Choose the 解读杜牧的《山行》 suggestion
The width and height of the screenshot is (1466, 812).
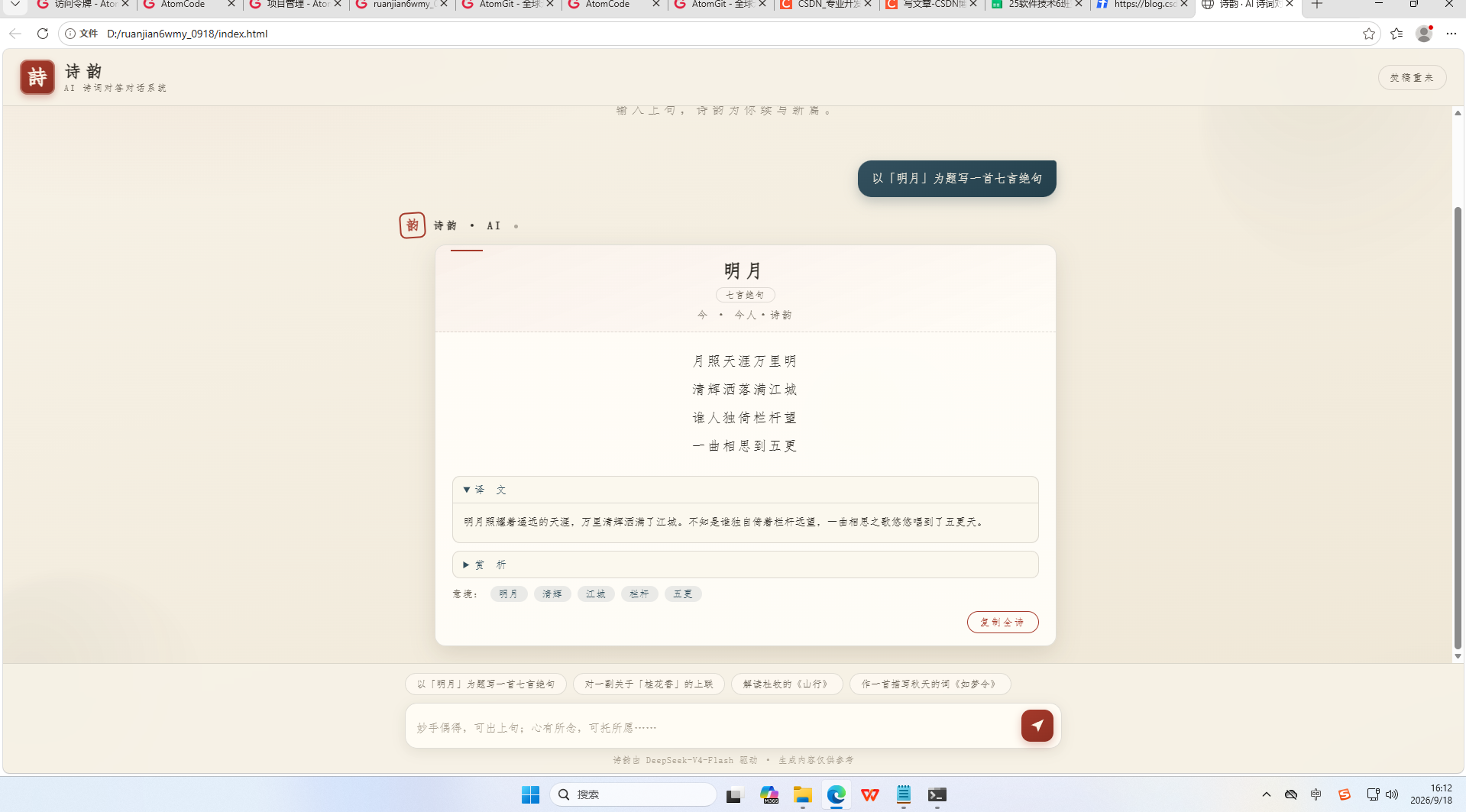(x=787, y=684)
